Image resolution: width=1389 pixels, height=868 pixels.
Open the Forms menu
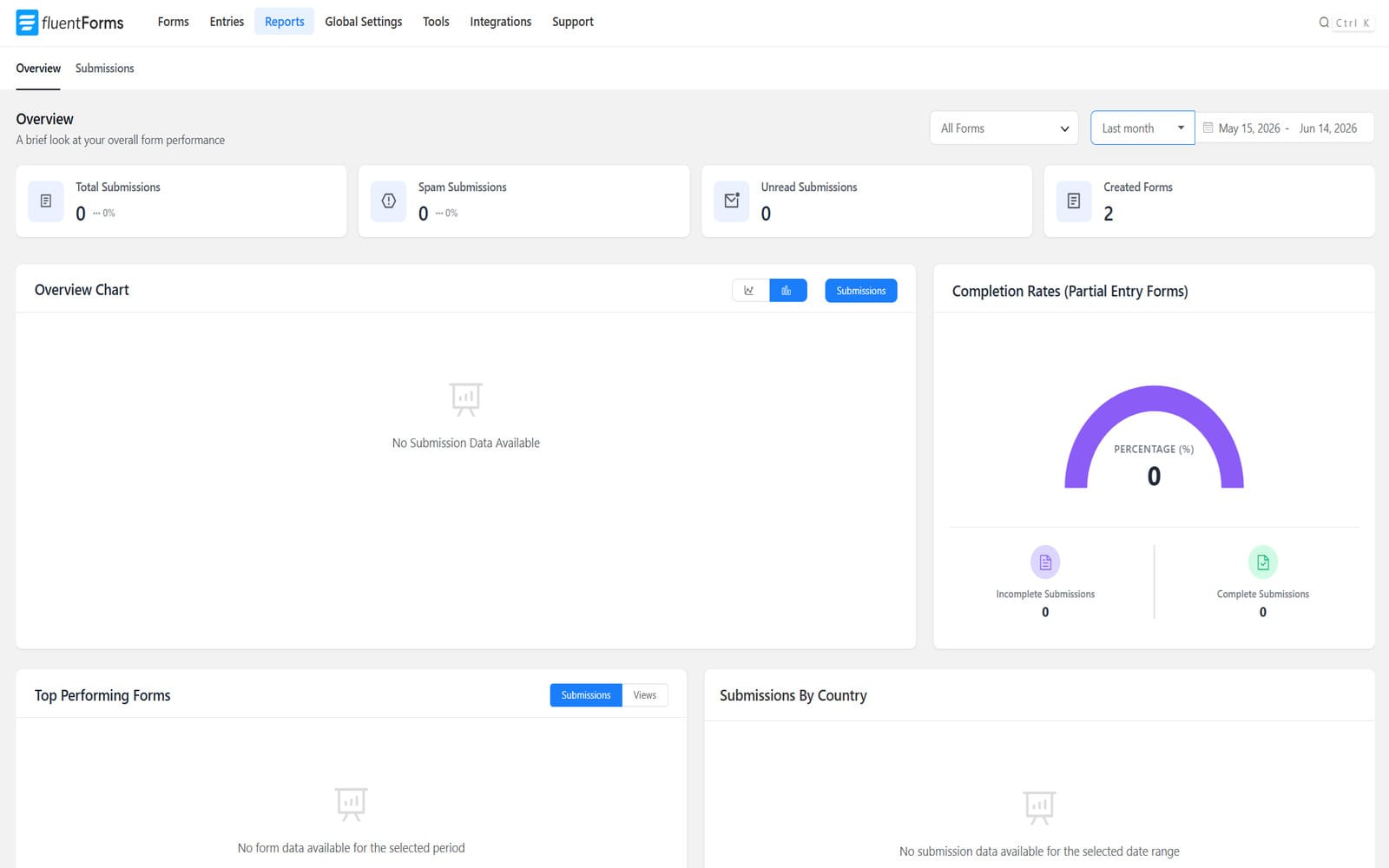(x=173, y=22)
